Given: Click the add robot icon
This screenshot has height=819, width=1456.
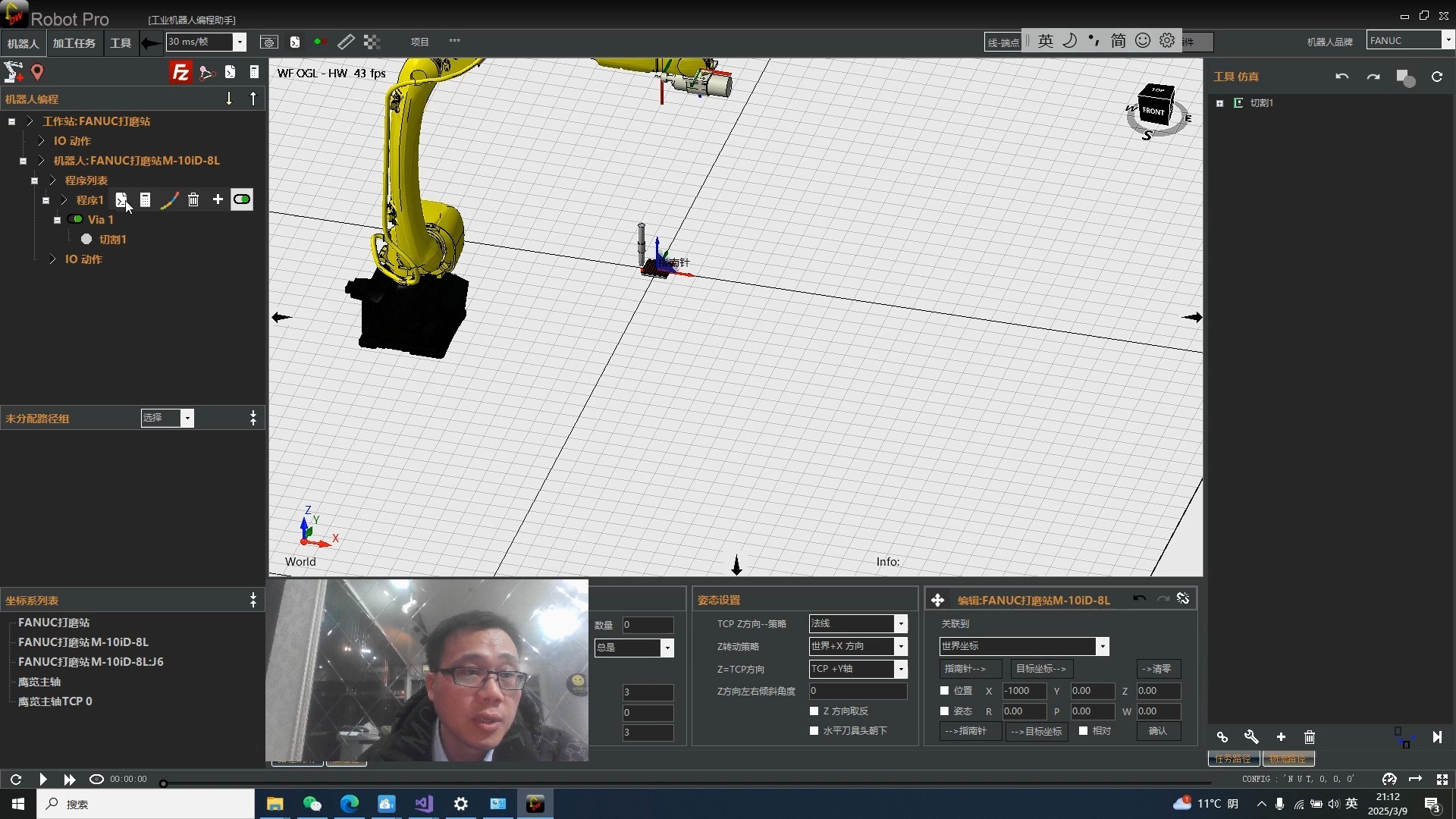Looking at the screenshot, I should tap(14, 72).
